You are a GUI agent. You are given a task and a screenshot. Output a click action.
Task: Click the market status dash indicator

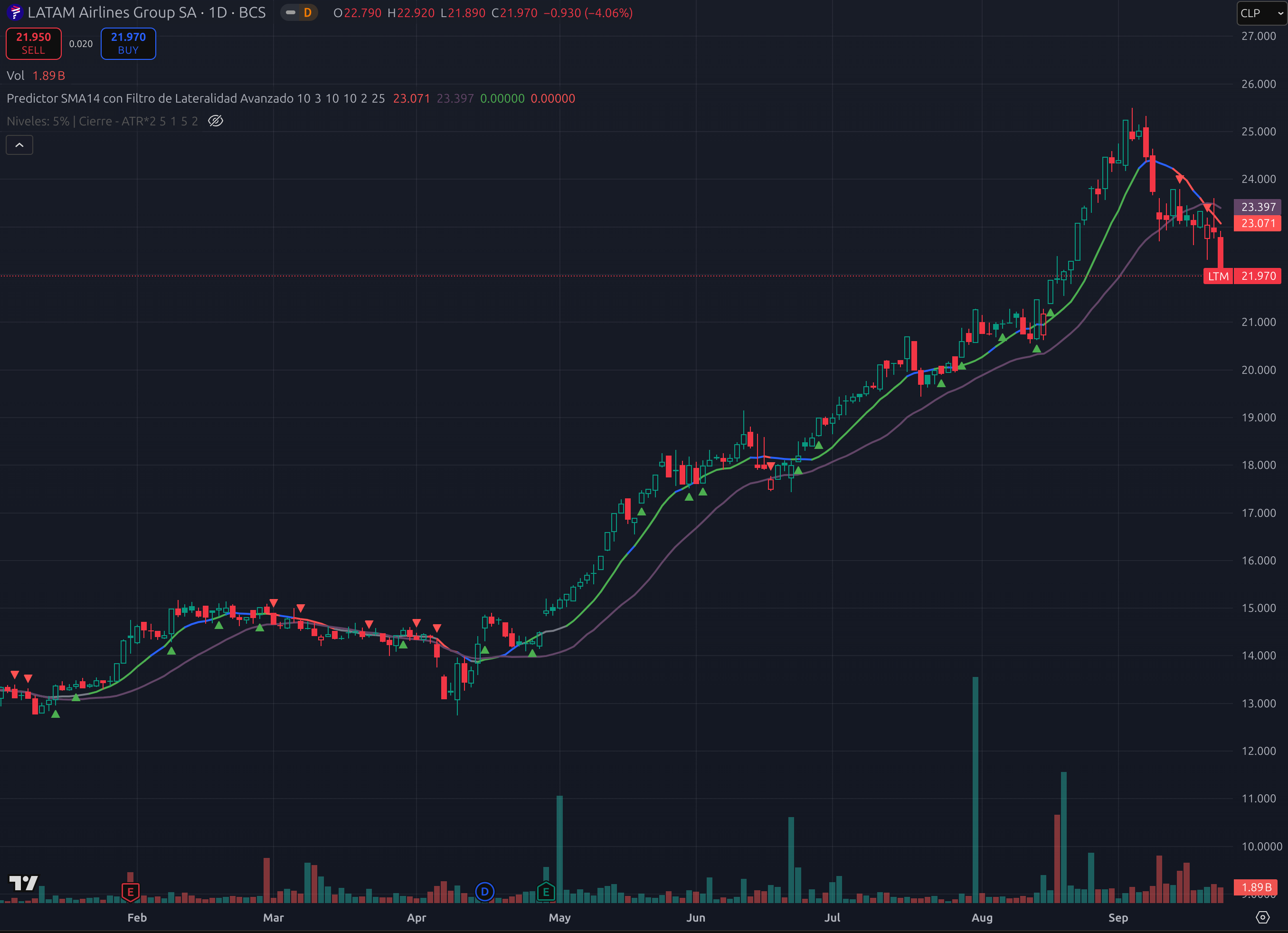click(x=291, y=12)
